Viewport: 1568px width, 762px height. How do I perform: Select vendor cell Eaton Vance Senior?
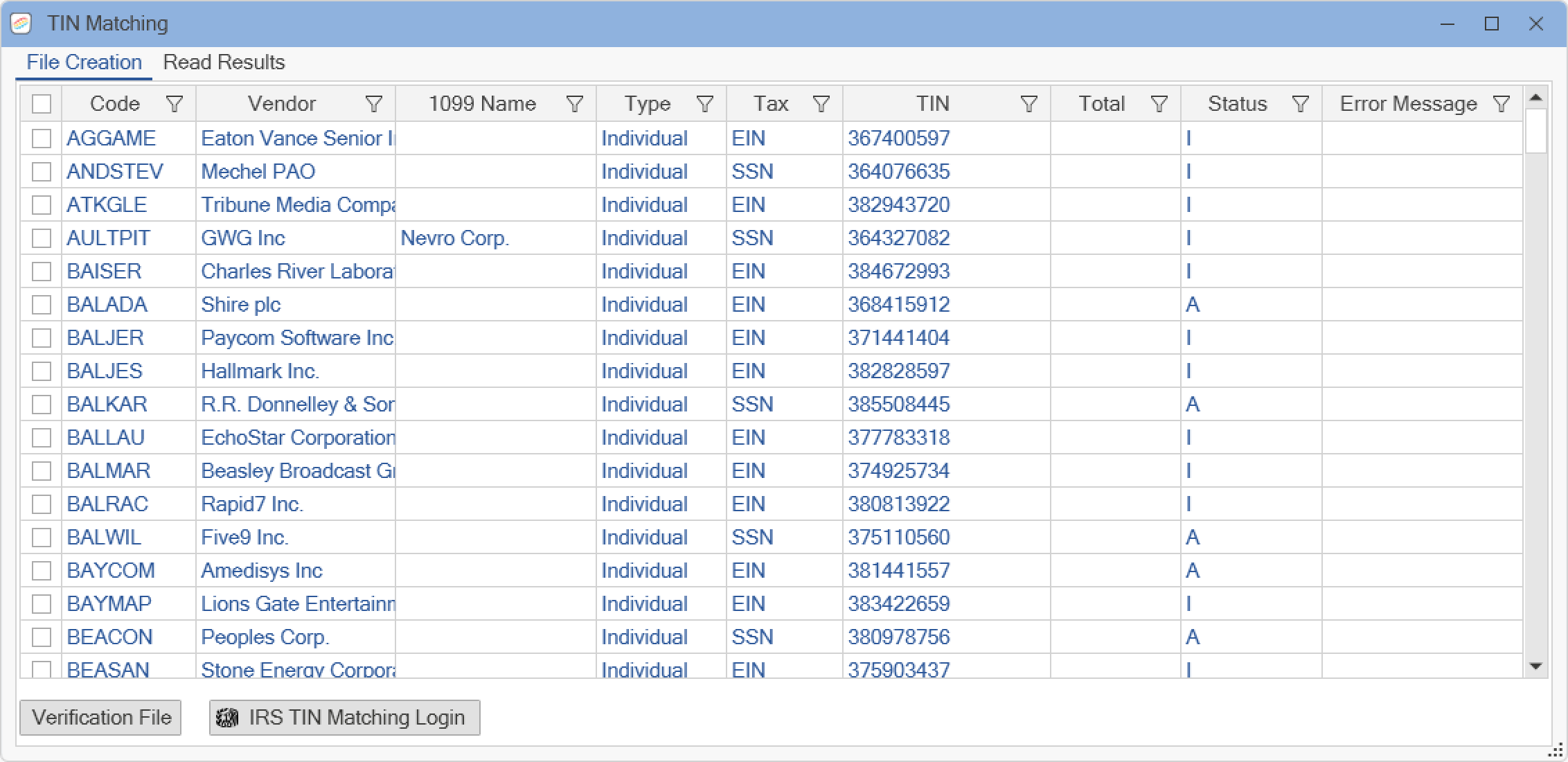(x=296, y=139)
